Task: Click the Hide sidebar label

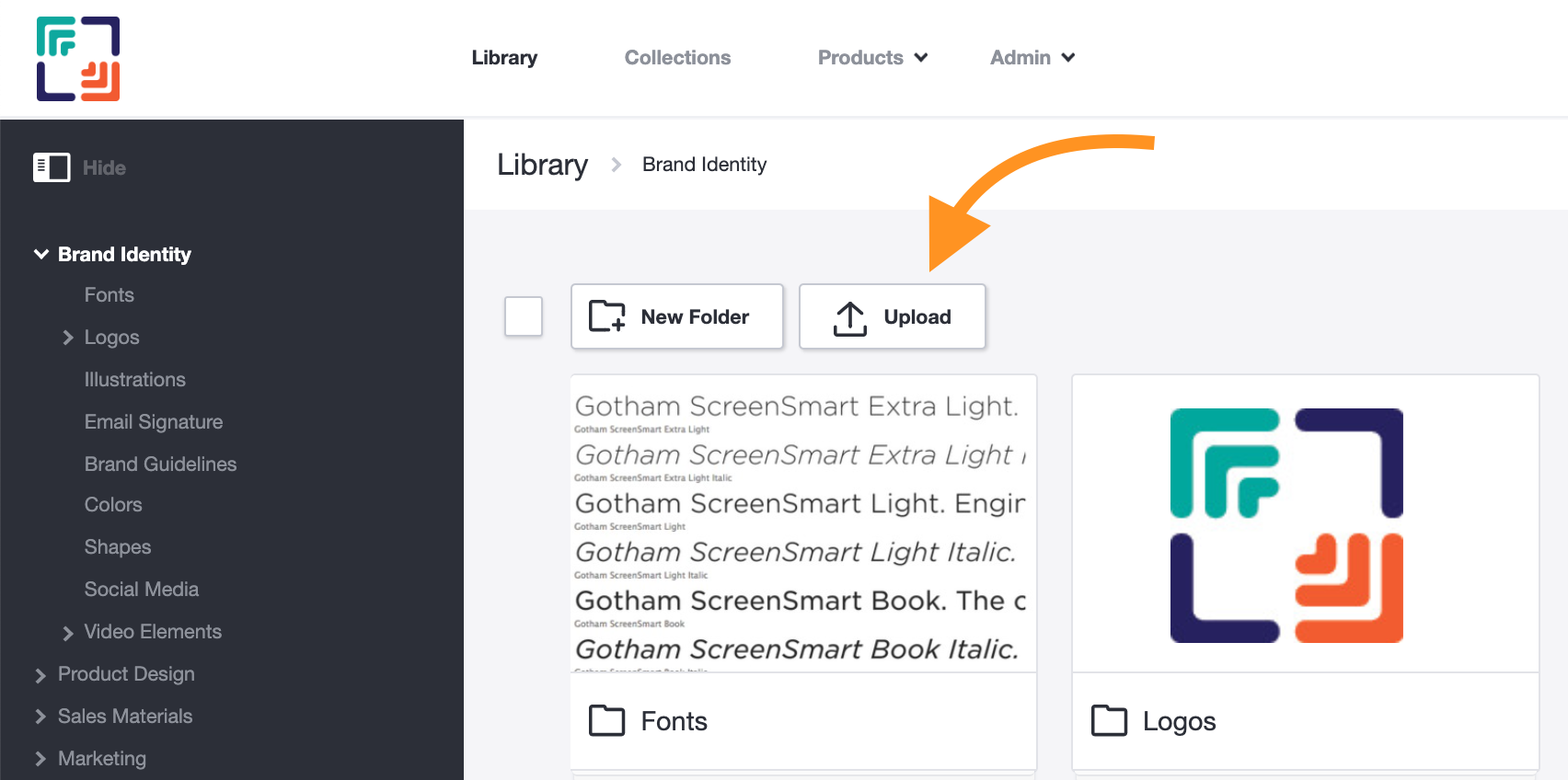Action: (x=104, y=167)
